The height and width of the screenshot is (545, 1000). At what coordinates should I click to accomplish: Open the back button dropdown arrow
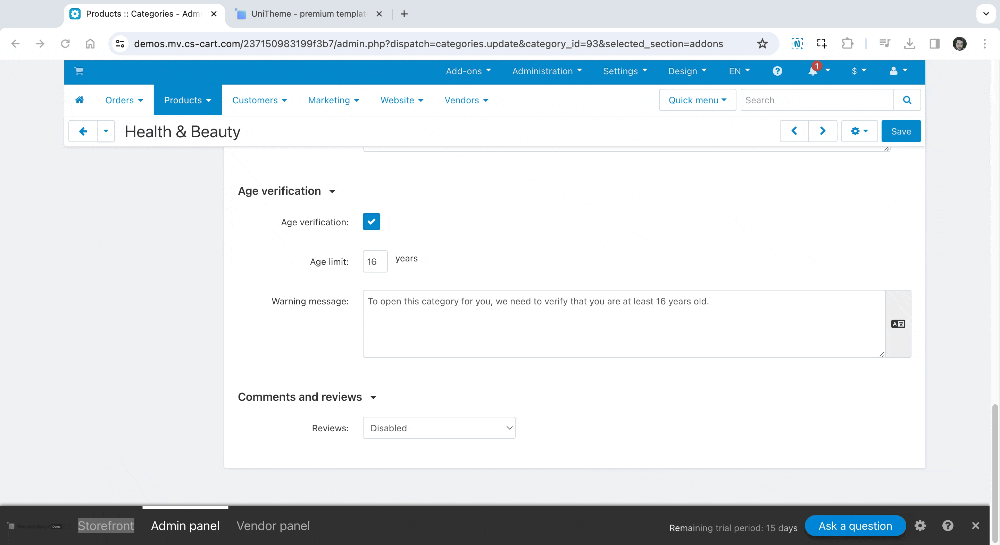[106, 131]
